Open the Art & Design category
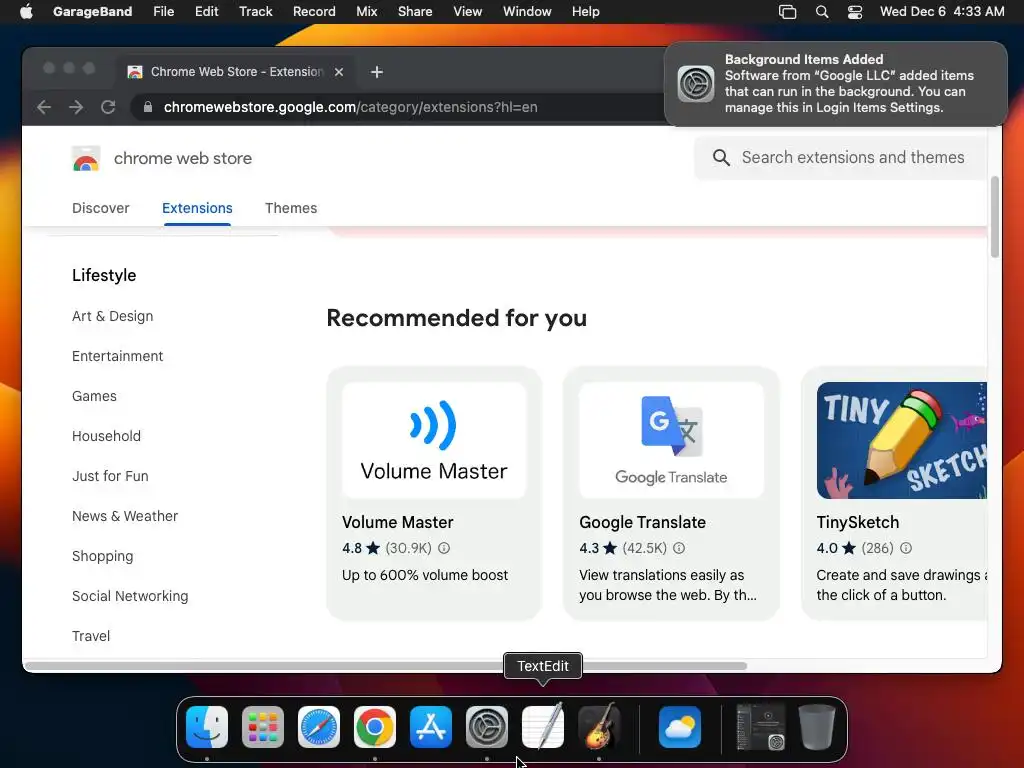This screenshot has width=1024, height=768. (112, 316)
